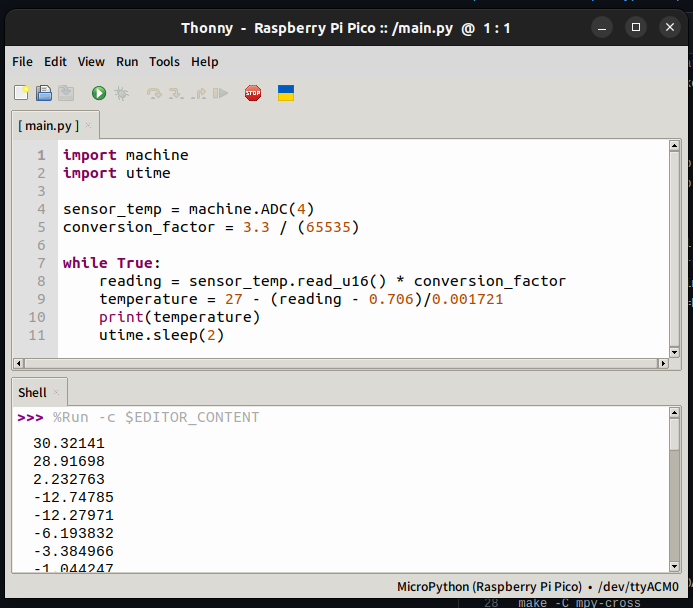The width and height of the screenshot is (693, 608).
Task: Click the 'utime.sleep(2)' line
Action: (162, 335)
